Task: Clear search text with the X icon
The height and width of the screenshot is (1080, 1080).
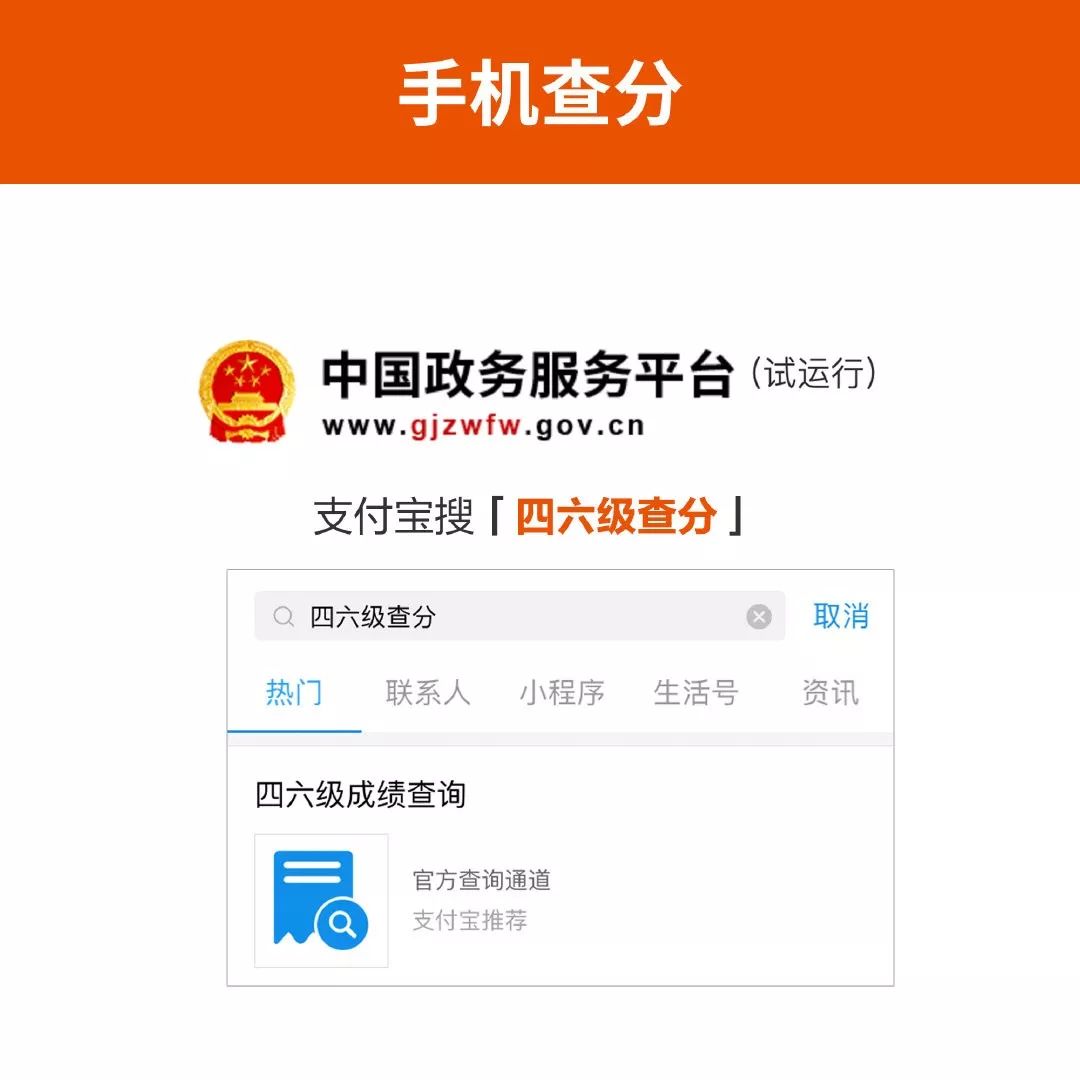Action: click(x=759, y=616)
